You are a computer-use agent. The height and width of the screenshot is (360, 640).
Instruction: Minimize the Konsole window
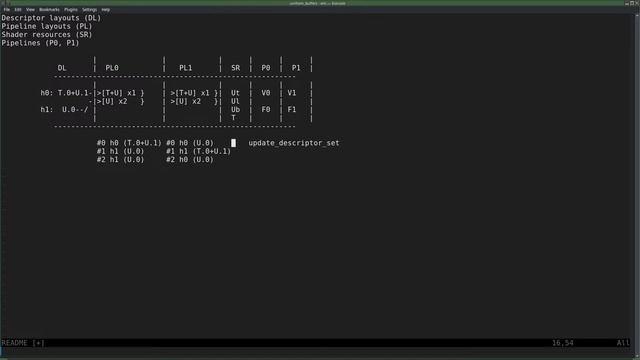627,3
